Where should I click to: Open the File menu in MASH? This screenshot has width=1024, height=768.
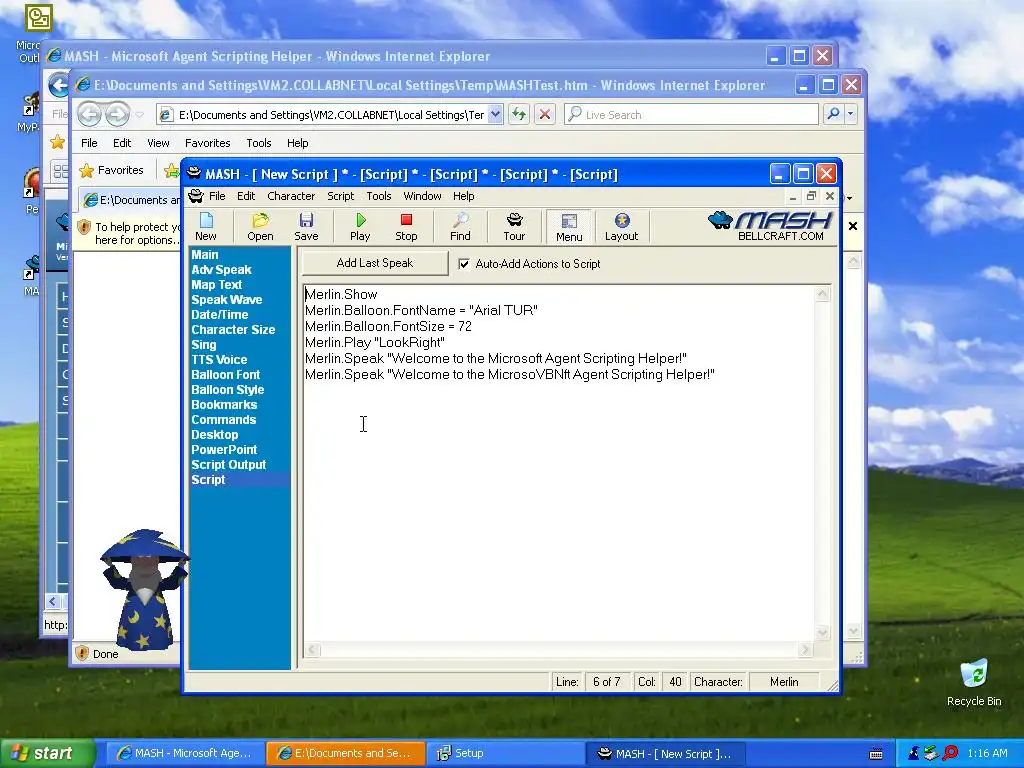tap(217, 196)
